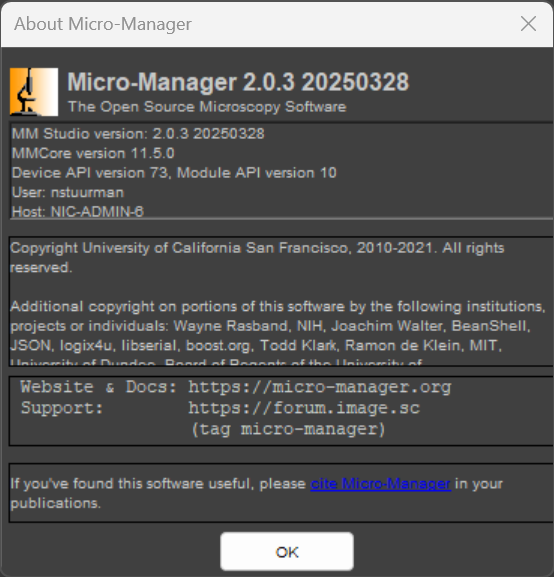The height and width of the screenshot is (577, 554).
Task: Click the MMCore version 11.5.0 line
Action: tap(93, 153)
